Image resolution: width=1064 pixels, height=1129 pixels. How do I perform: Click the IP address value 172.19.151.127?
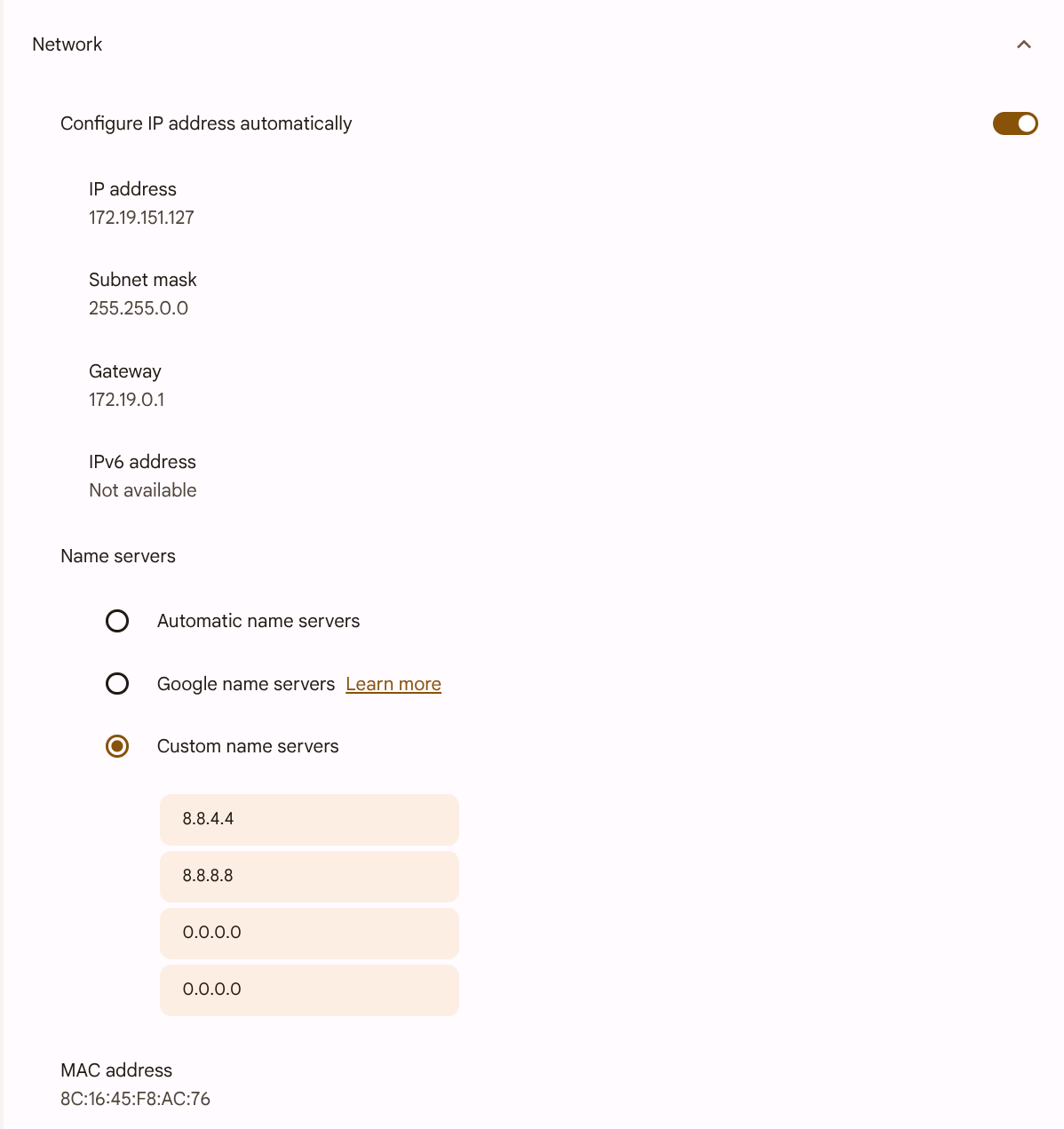[x=141, y=218]
